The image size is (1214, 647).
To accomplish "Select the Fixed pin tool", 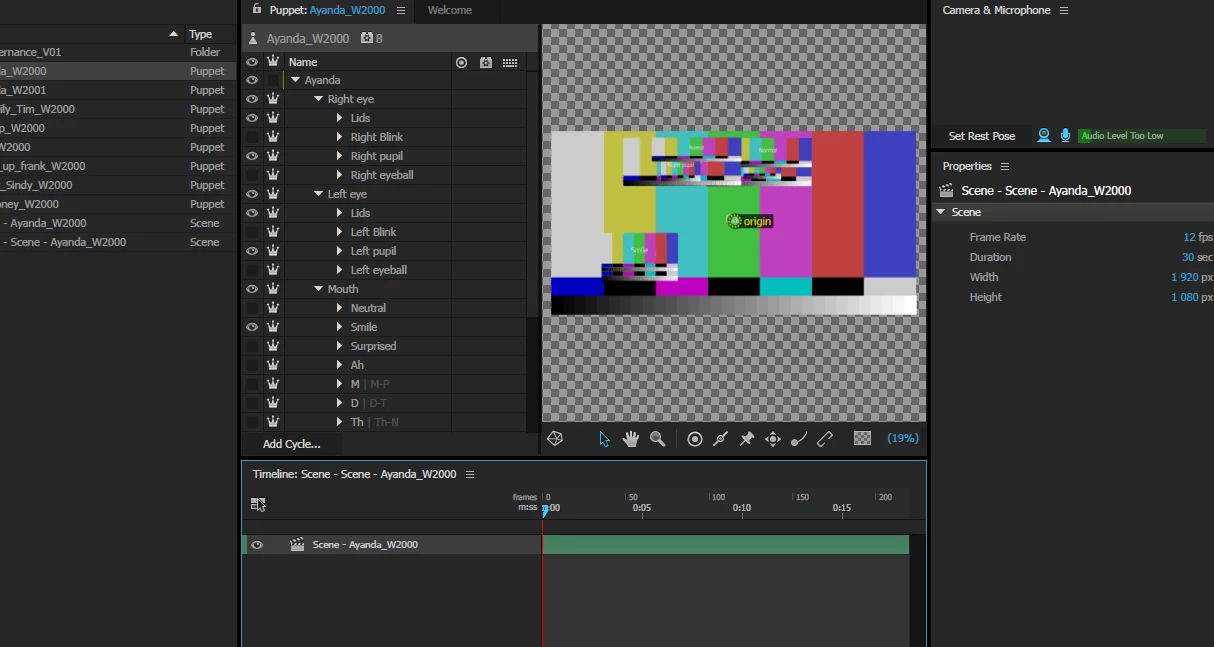I will [747, 439].
